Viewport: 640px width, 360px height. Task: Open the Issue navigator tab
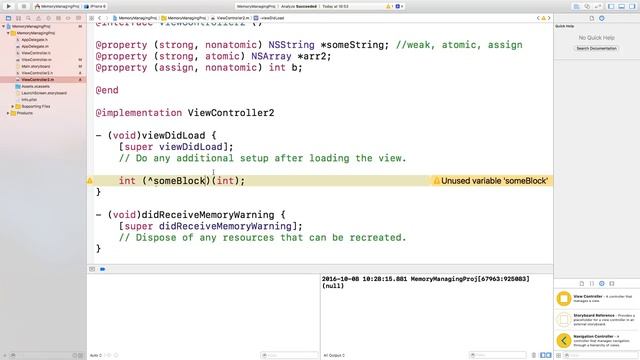click(38, 18)
